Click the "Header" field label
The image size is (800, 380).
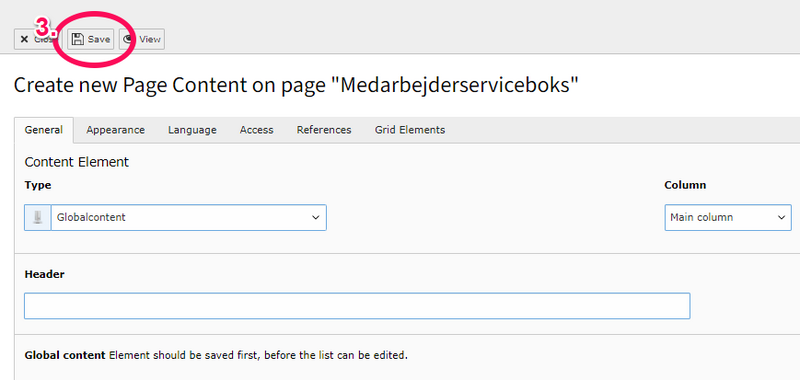click(x=44, y=274)
